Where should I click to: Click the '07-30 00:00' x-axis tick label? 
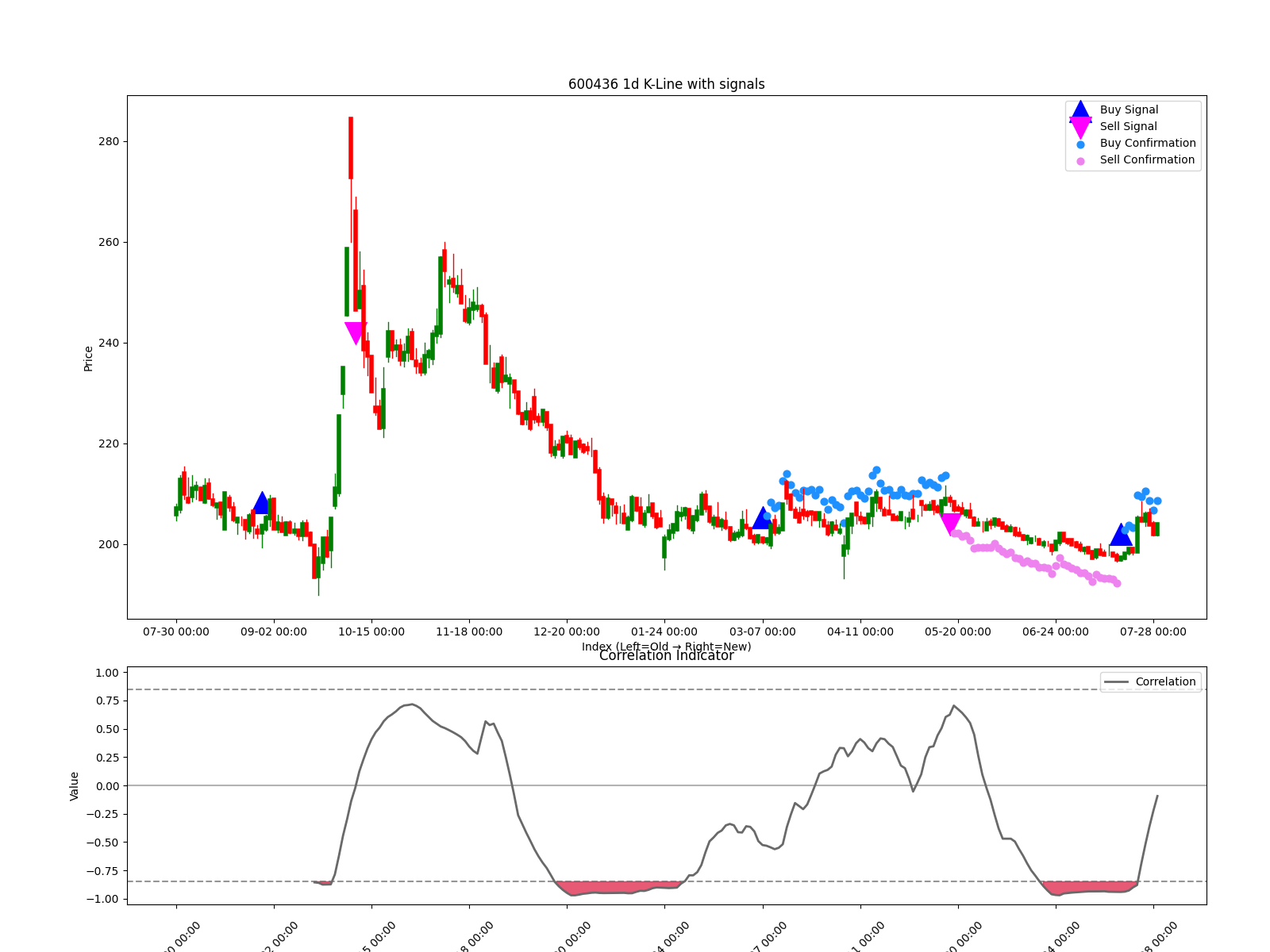176,631
